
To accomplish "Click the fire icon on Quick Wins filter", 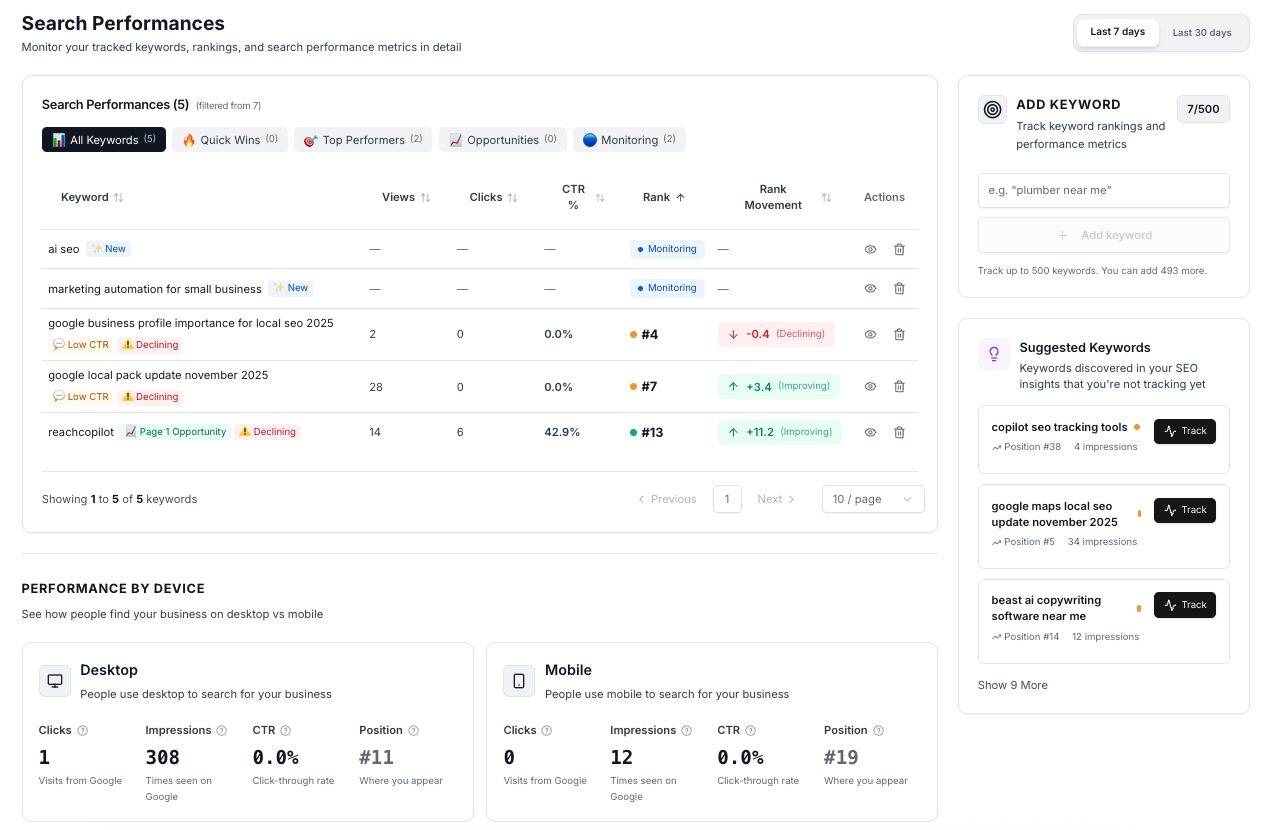I will (x=189, y=139).
